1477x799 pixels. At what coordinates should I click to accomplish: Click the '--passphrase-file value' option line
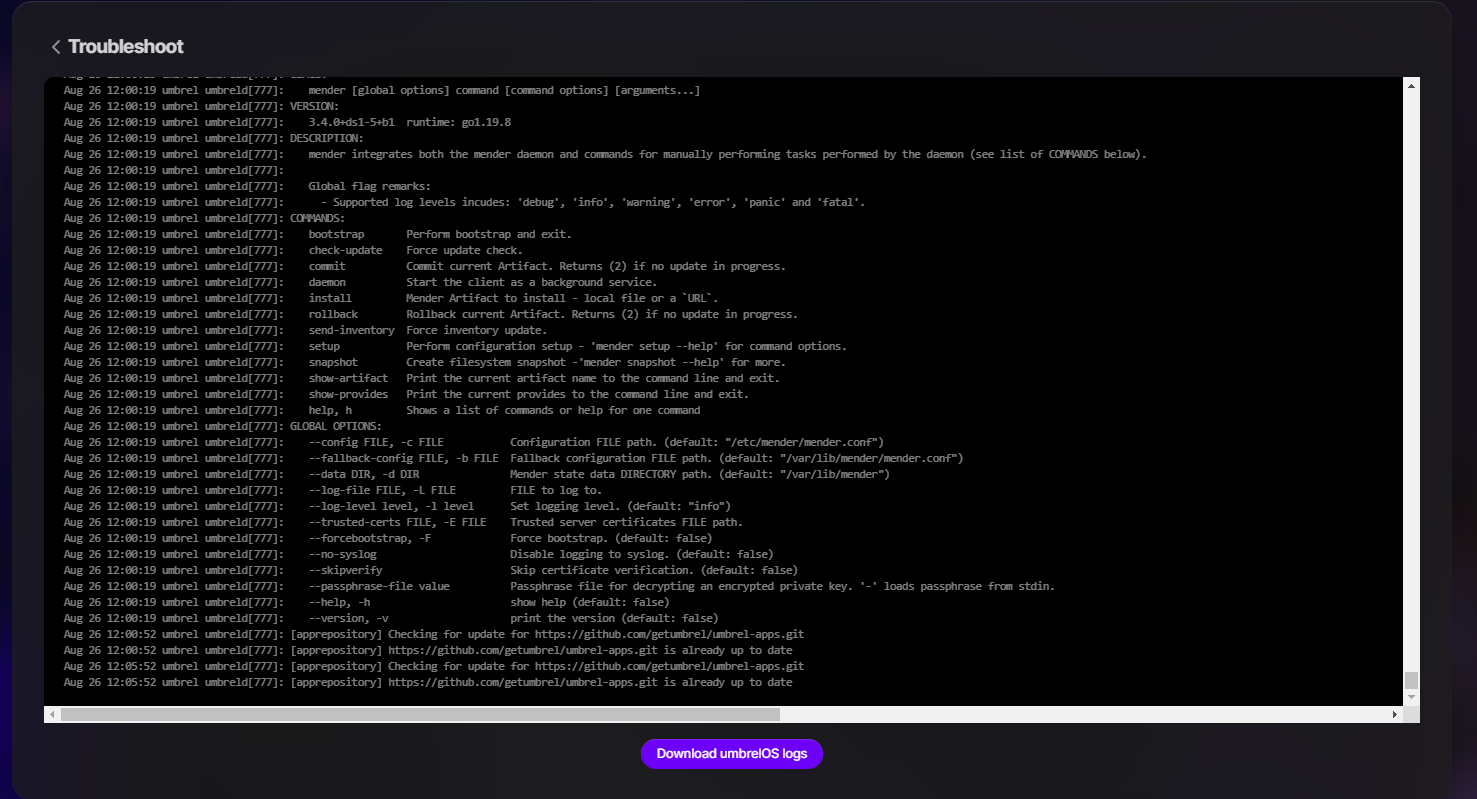[559, 586]
